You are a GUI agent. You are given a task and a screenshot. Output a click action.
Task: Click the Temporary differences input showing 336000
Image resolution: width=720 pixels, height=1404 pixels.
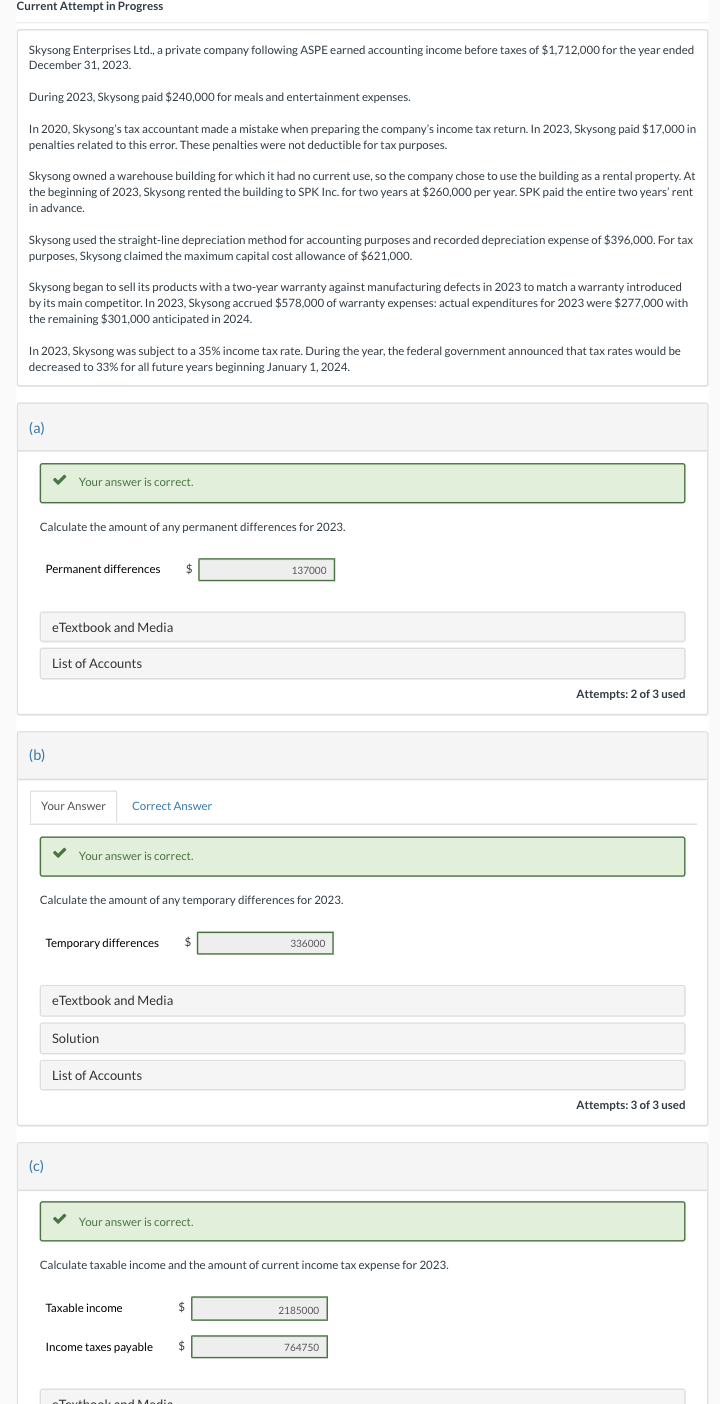point(265,942)
